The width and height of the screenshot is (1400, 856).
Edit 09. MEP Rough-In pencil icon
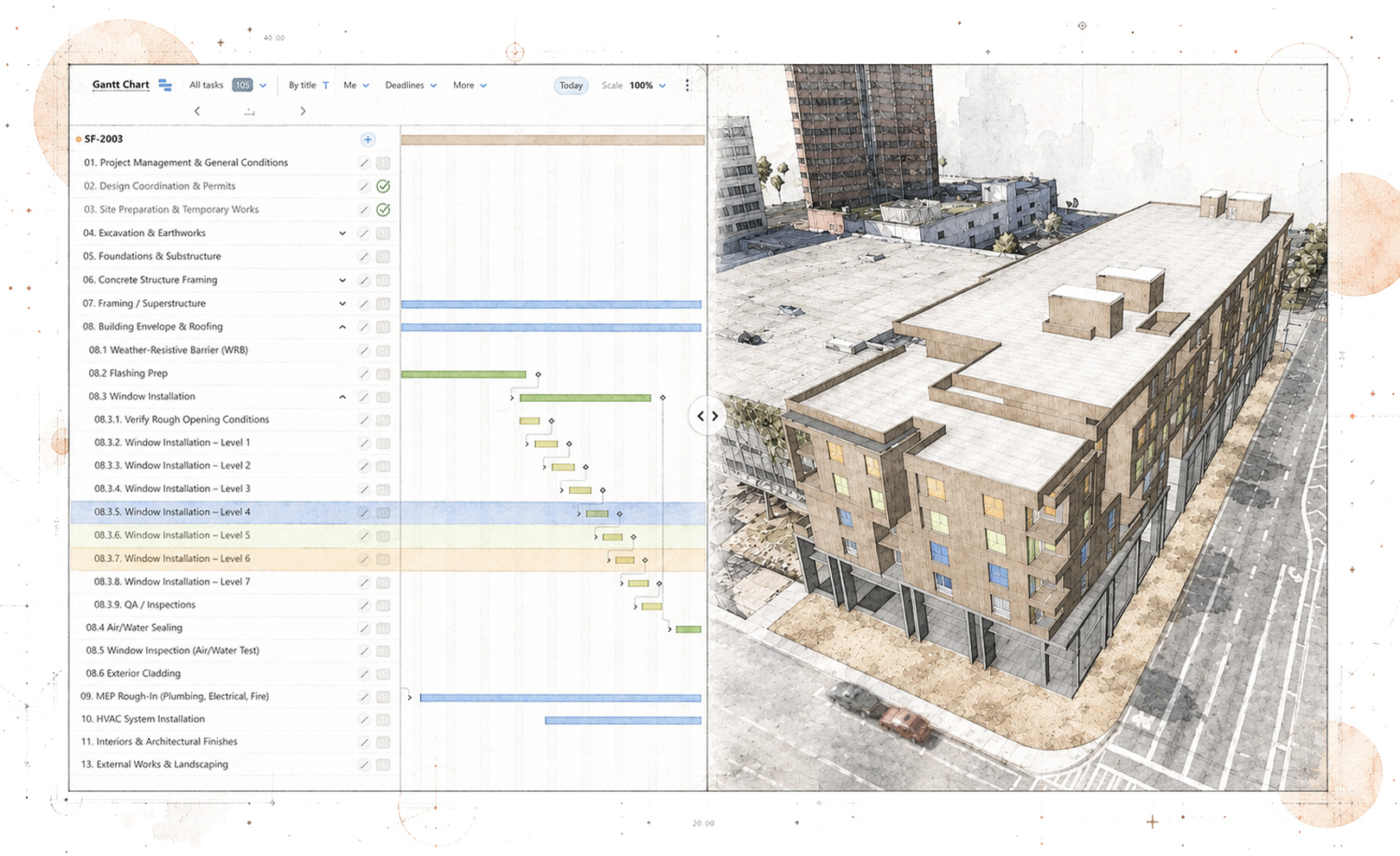364,697
